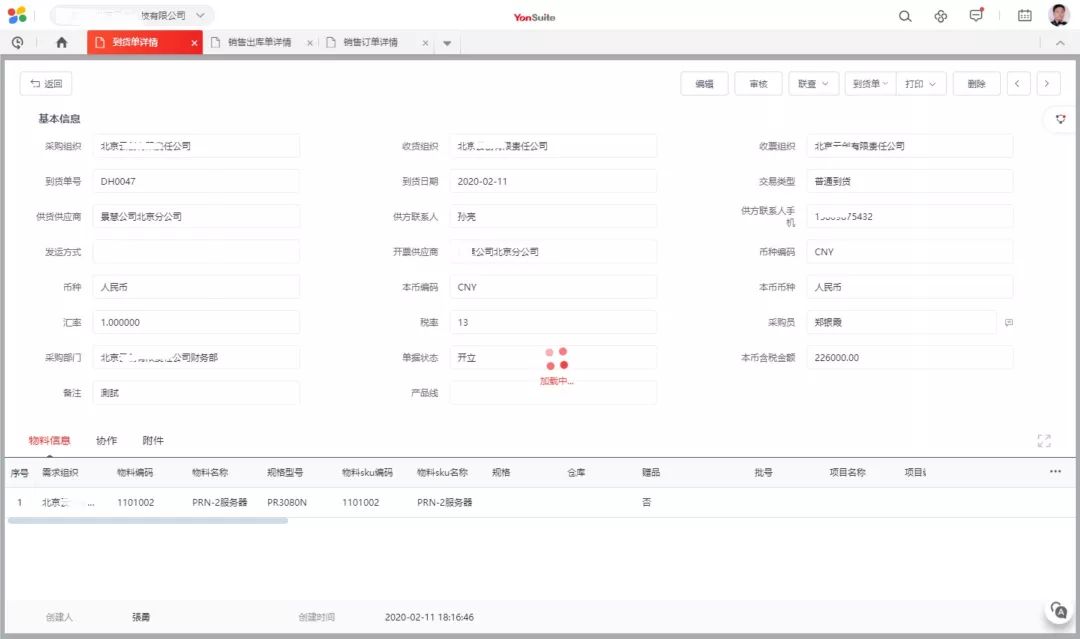The height and width of the screenshot is (639, 1080).
Task: Open the user avatar menu
Action: tap(1059, 14)
